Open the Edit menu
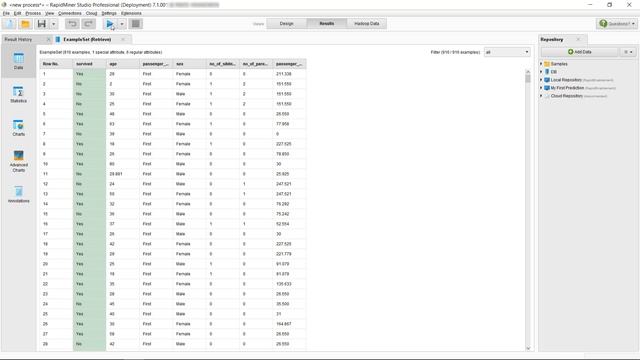 [17, 13]
